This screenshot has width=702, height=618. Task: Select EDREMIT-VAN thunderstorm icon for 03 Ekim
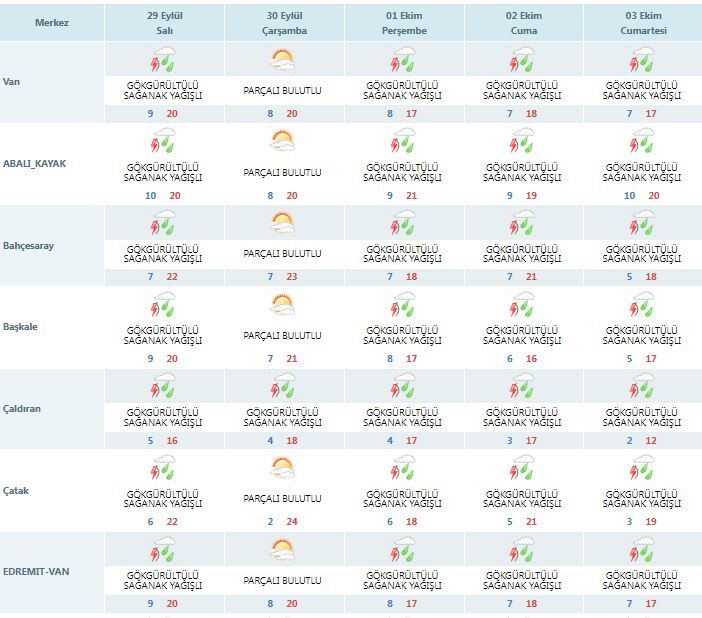[642, 549]
